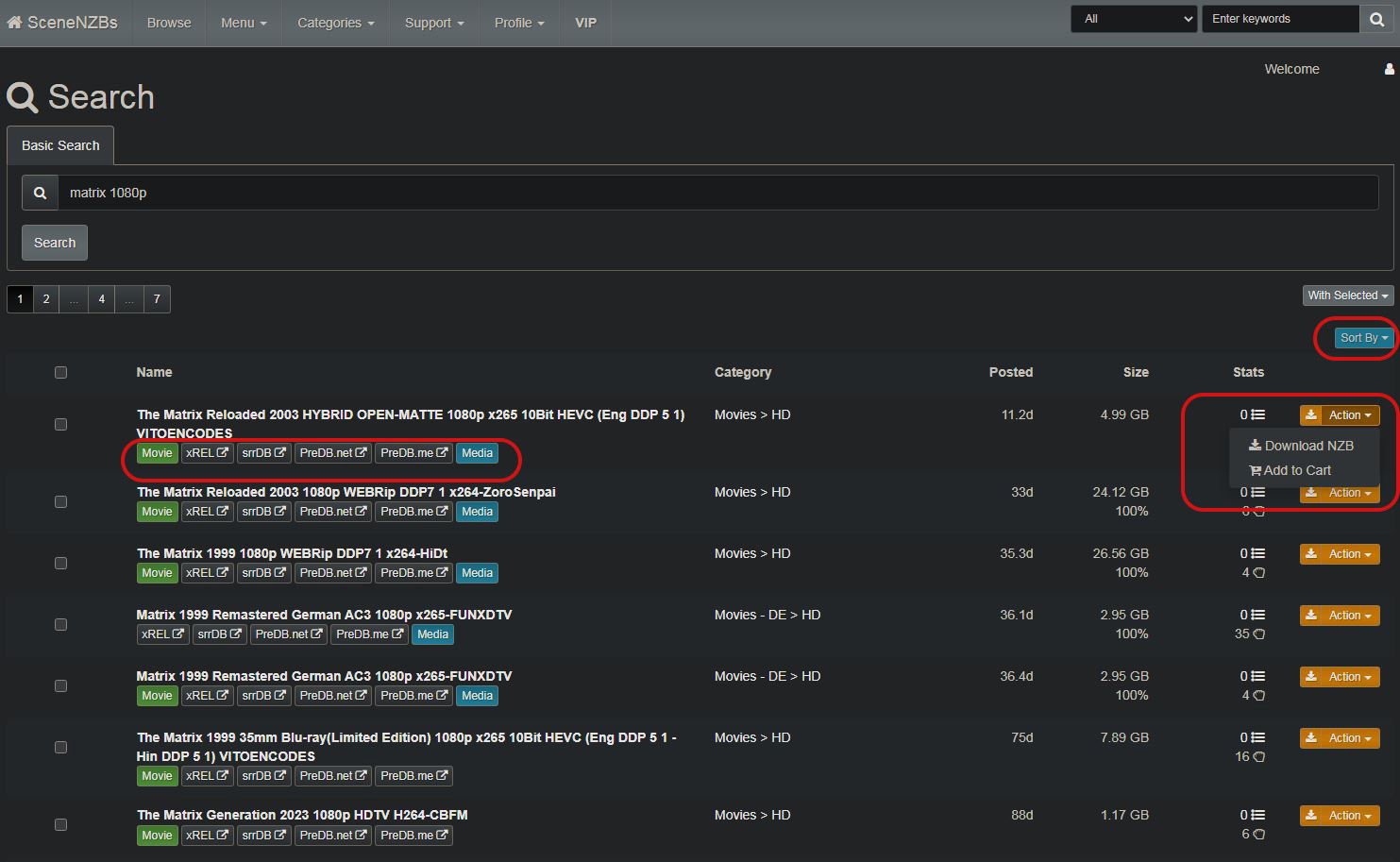
Task: Focus the matrix 1080p search query field
Action: point(717,193)
